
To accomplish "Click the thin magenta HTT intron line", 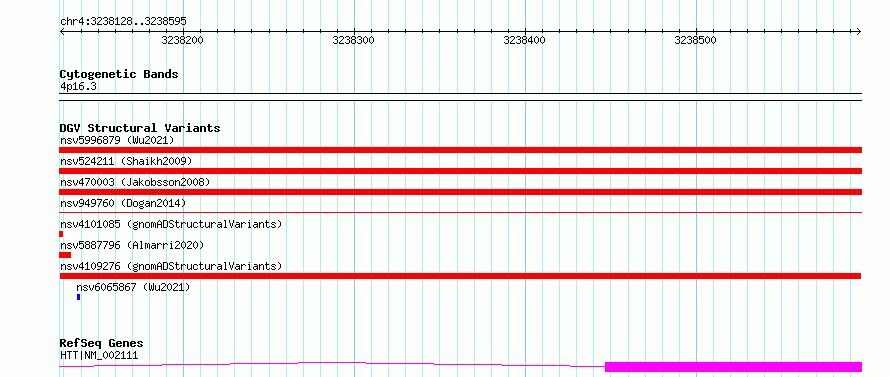I will tap(332, 364).
